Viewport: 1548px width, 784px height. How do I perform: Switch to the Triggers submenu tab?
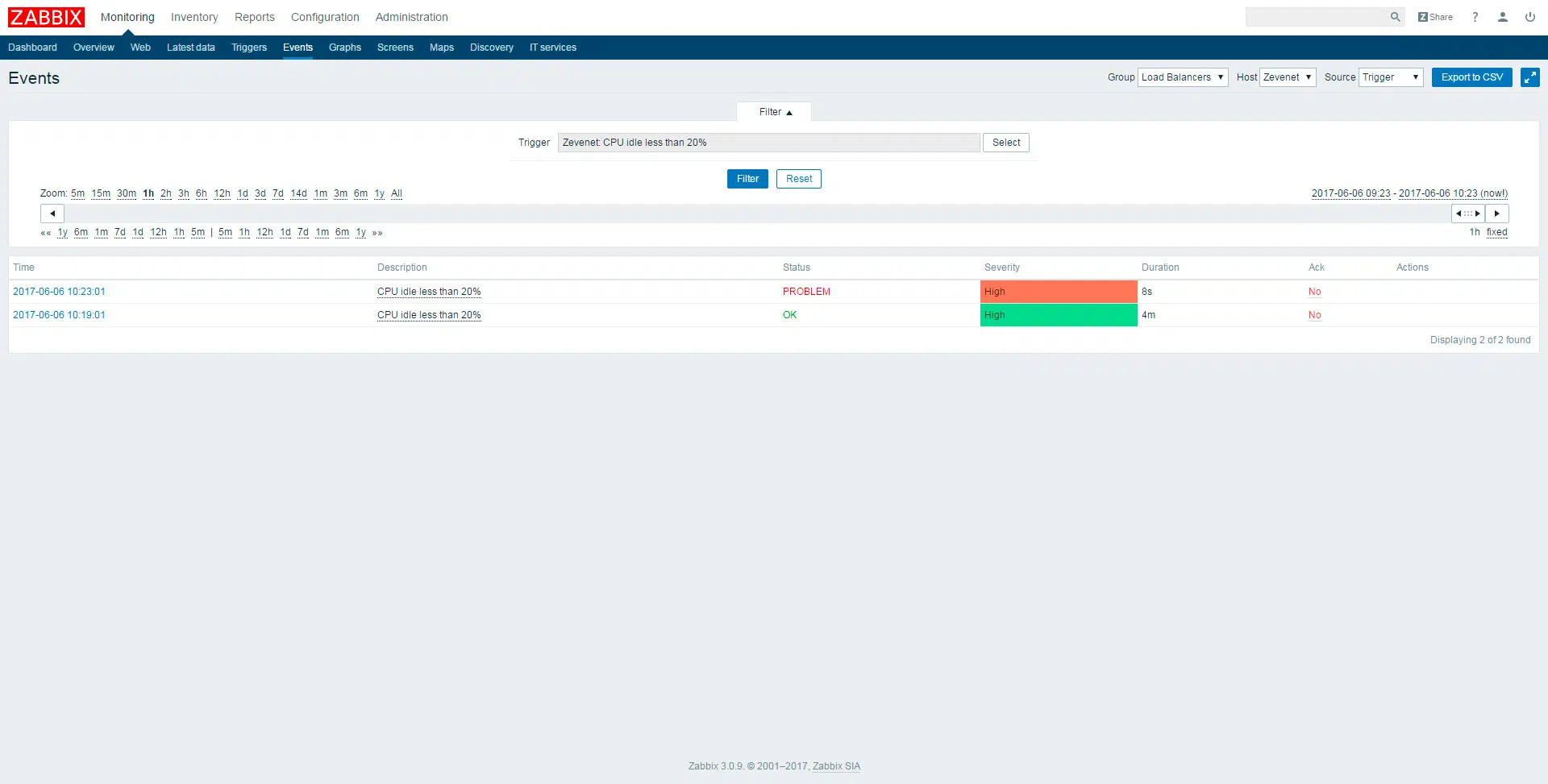coord(248,48)
